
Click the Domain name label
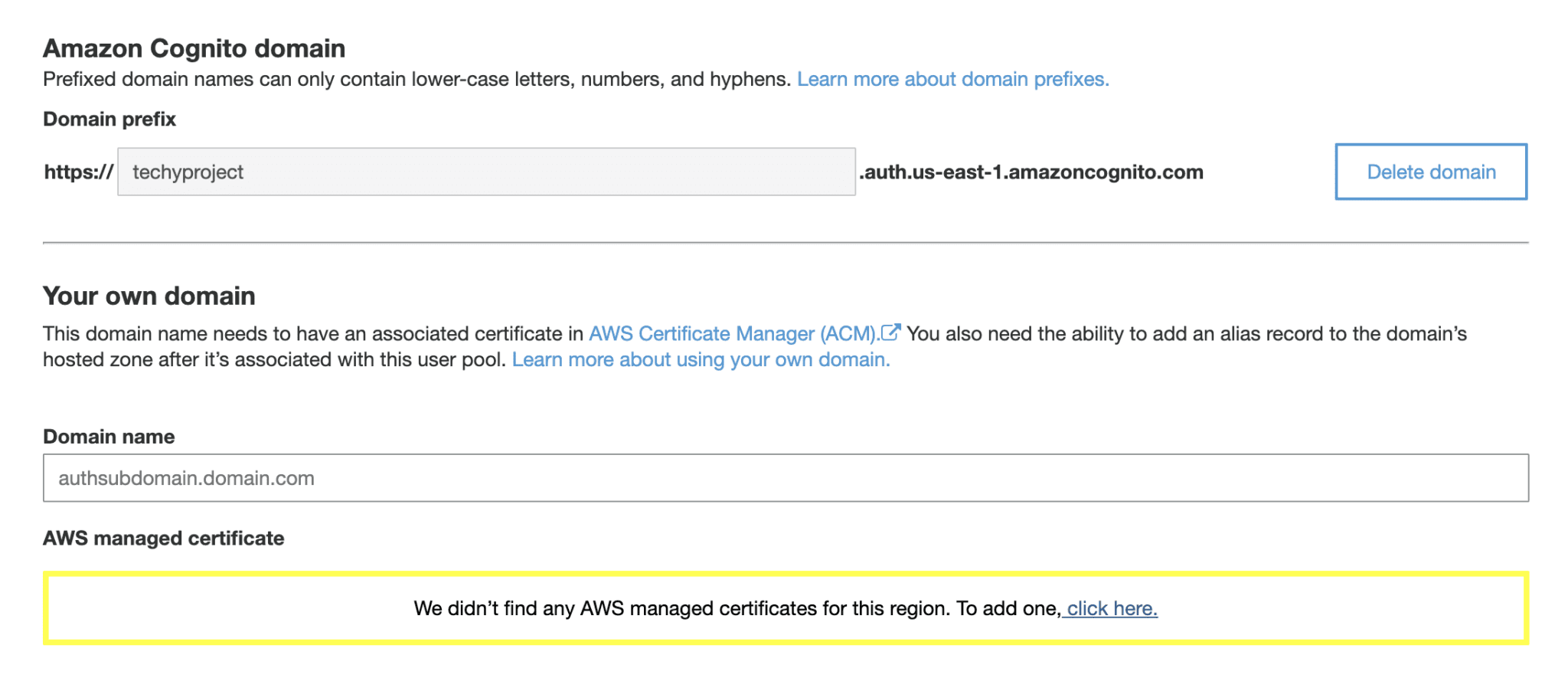pyautogui.click(x=109, y=436)
